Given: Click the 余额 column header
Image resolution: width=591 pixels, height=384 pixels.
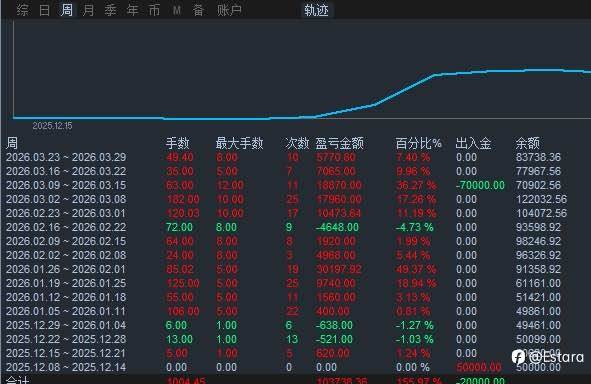Looking at the screenshot, I should [x=528, y=143].
